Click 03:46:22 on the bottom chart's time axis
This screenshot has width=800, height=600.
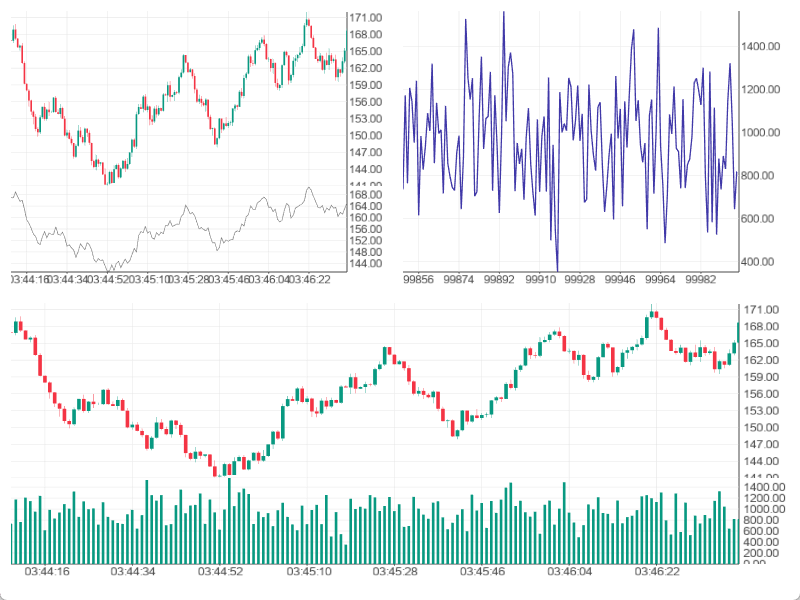click(x=658, y=571)
